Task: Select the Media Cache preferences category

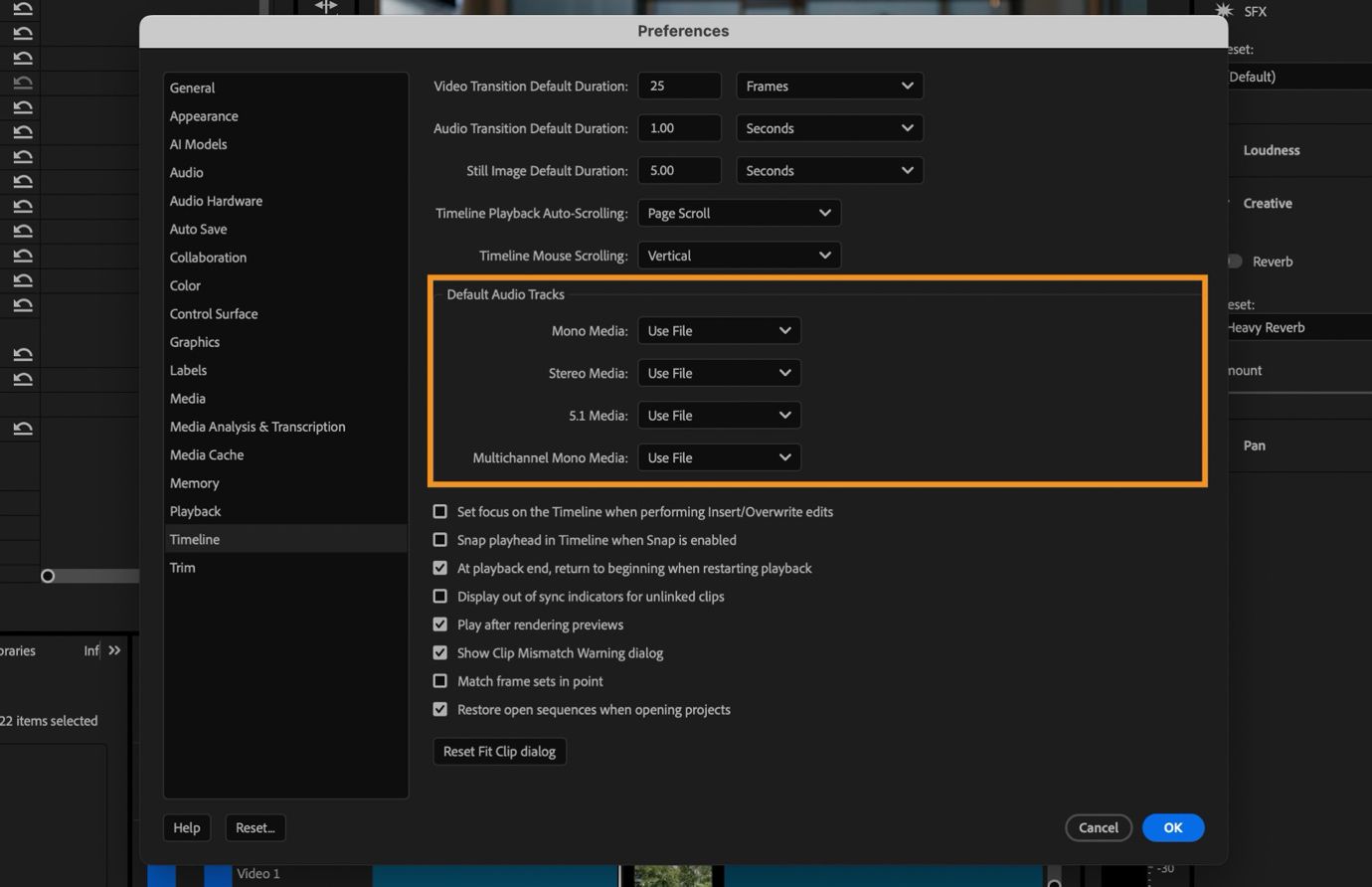Action: point(206,454)
